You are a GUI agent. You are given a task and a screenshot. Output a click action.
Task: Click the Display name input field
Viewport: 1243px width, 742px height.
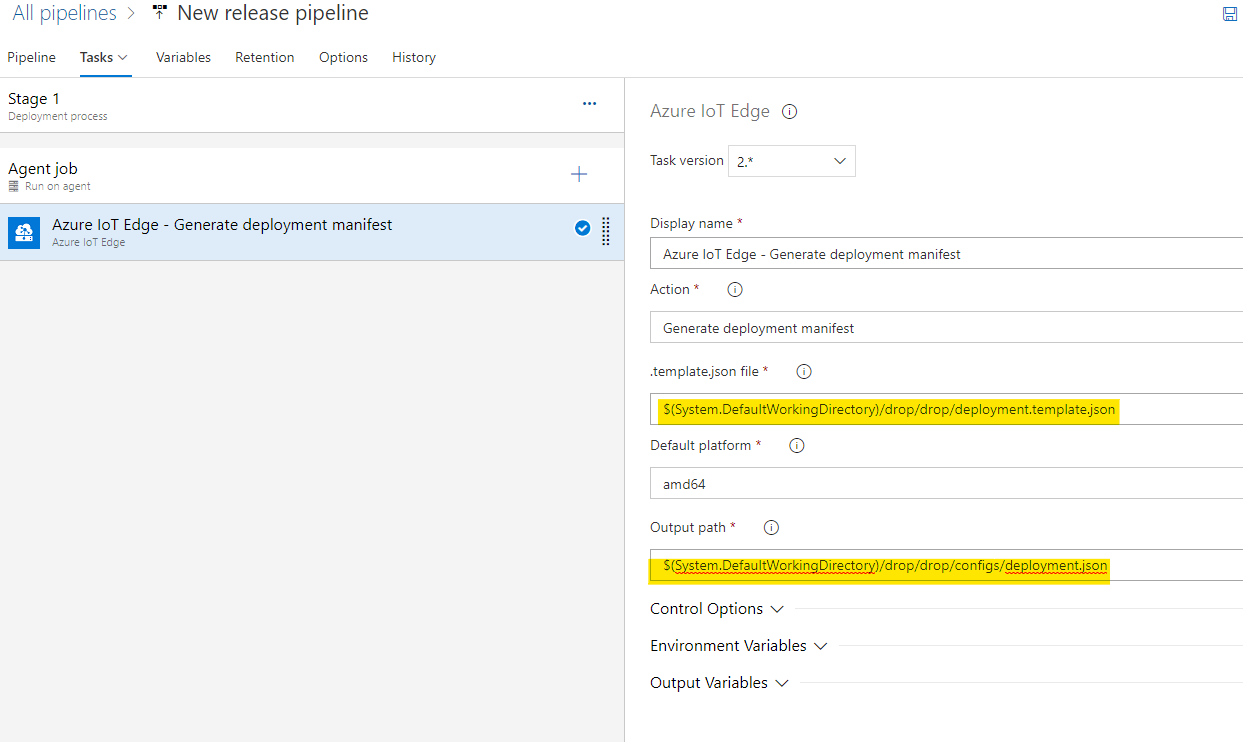tap(945, 254)
